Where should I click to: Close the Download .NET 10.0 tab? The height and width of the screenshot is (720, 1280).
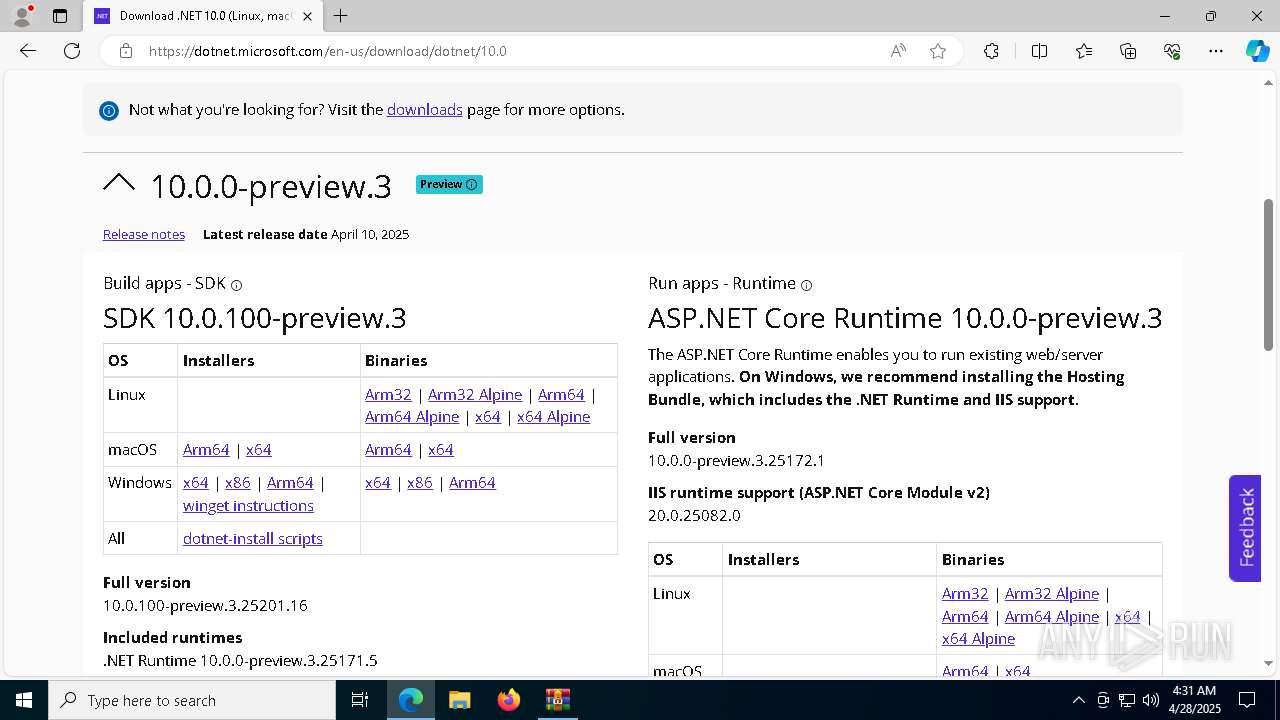(307, 16)
